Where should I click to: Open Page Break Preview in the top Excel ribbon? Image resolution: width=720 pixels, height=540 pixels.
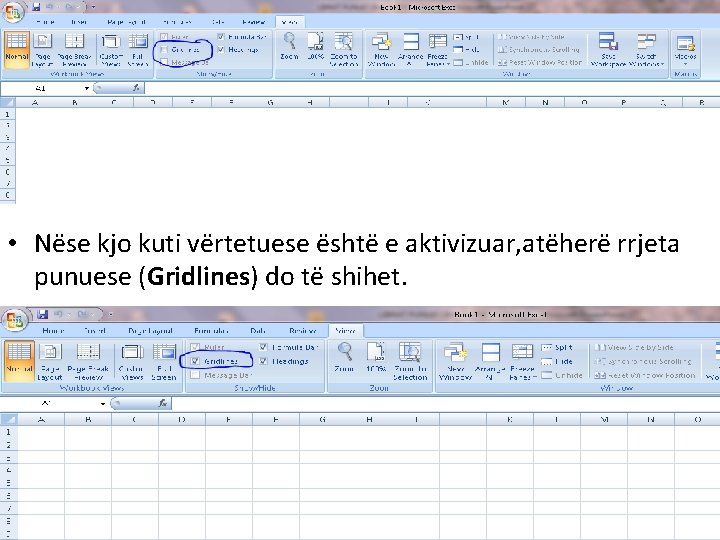(x=74, y=50)
